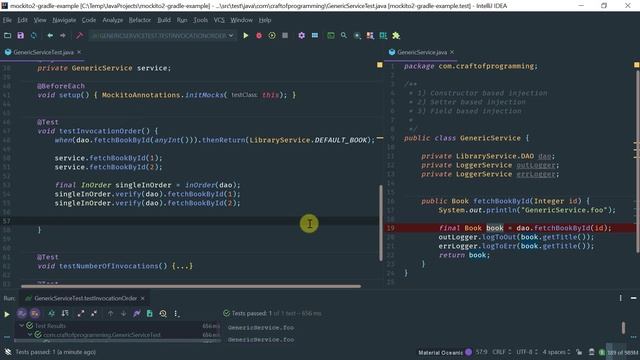This screenshot has height=360, width=640.
Task: Click the Stop square in main toolbar
Action: click(x=285, y=36)
